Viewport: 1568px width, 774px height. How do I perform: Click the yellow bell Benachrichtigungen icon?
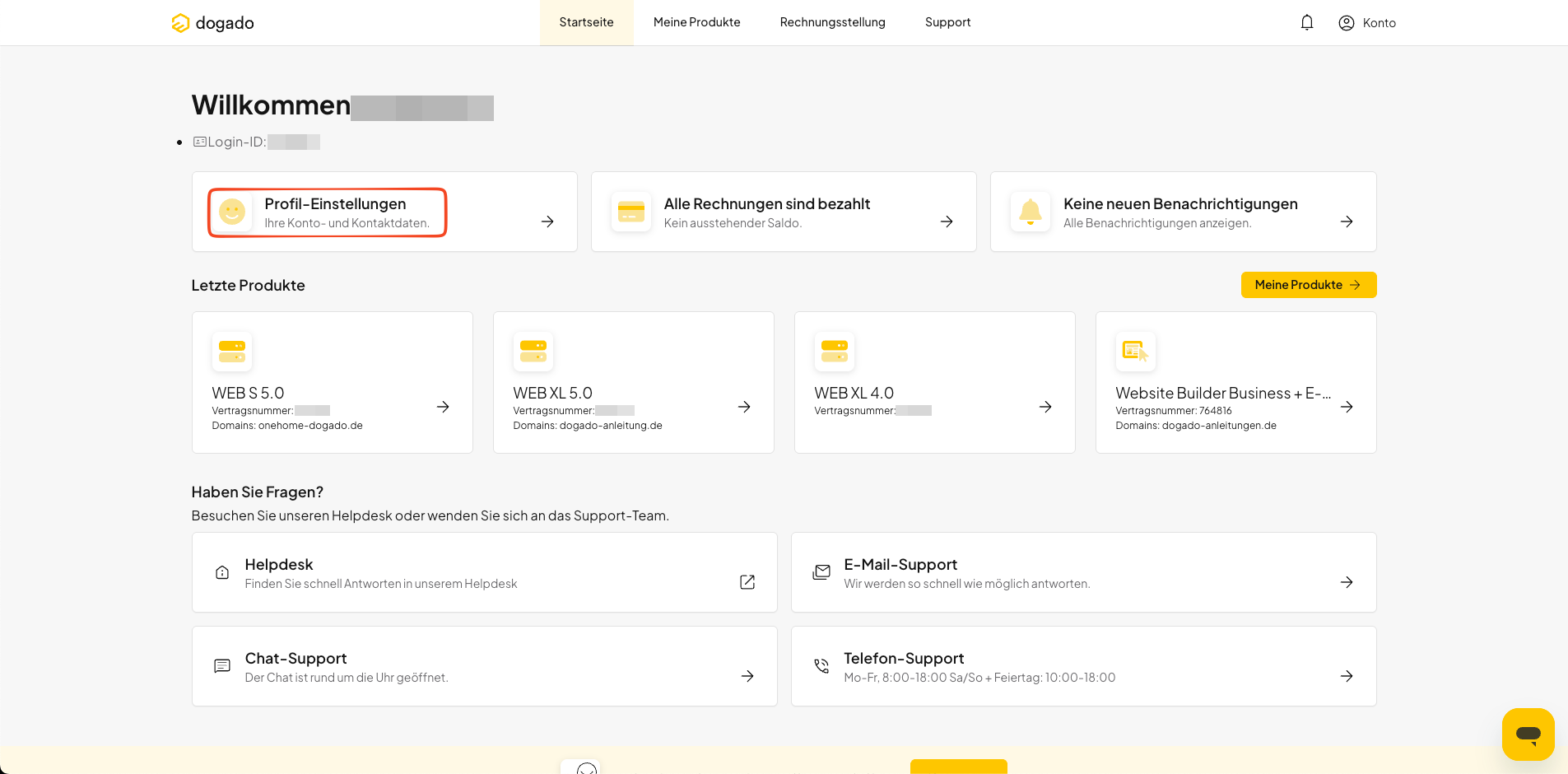[x=1031, y=212]
